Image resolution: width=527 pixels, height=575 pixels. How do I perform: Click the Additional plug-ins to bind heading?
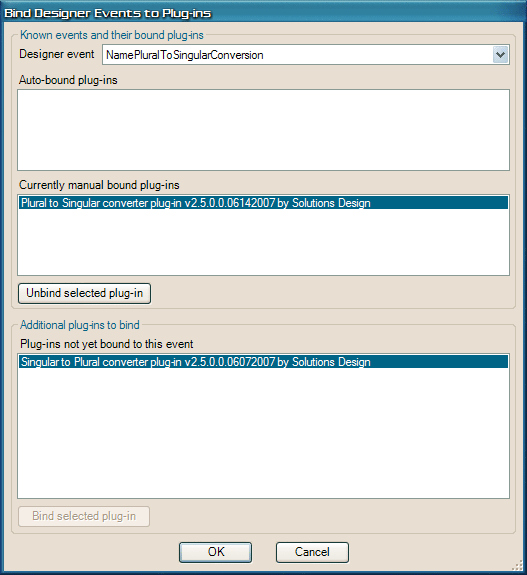(80, 325)
